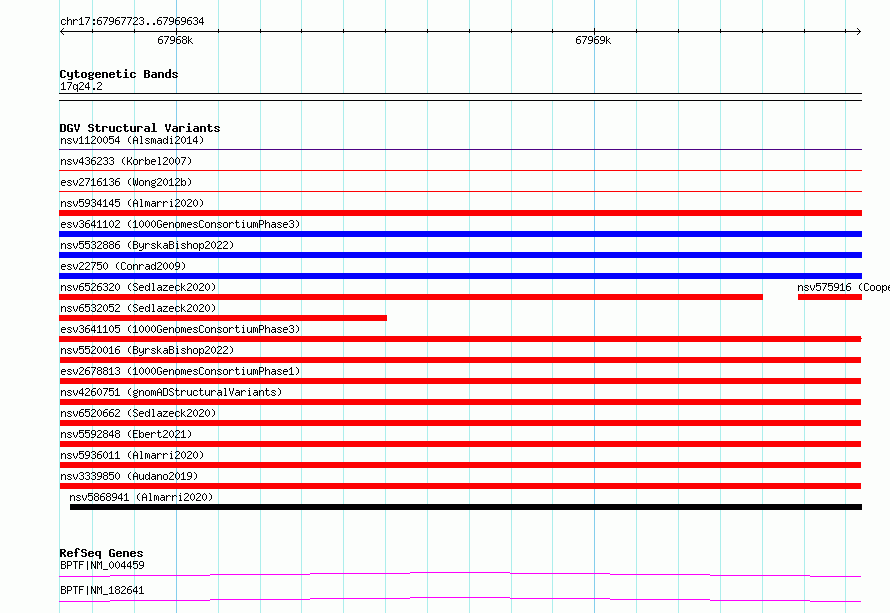The image size is (890, 613).
Task: Click the nsv575916 variant label at right edge
Action: point(843,287)
